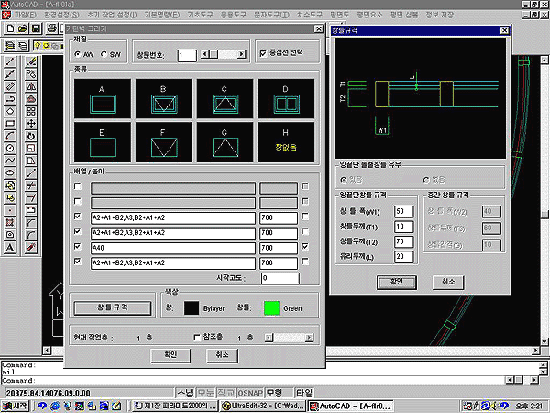
Task: Select the 없음 radio in the window-frame spec dialog
Action: (x=426, y=180)
